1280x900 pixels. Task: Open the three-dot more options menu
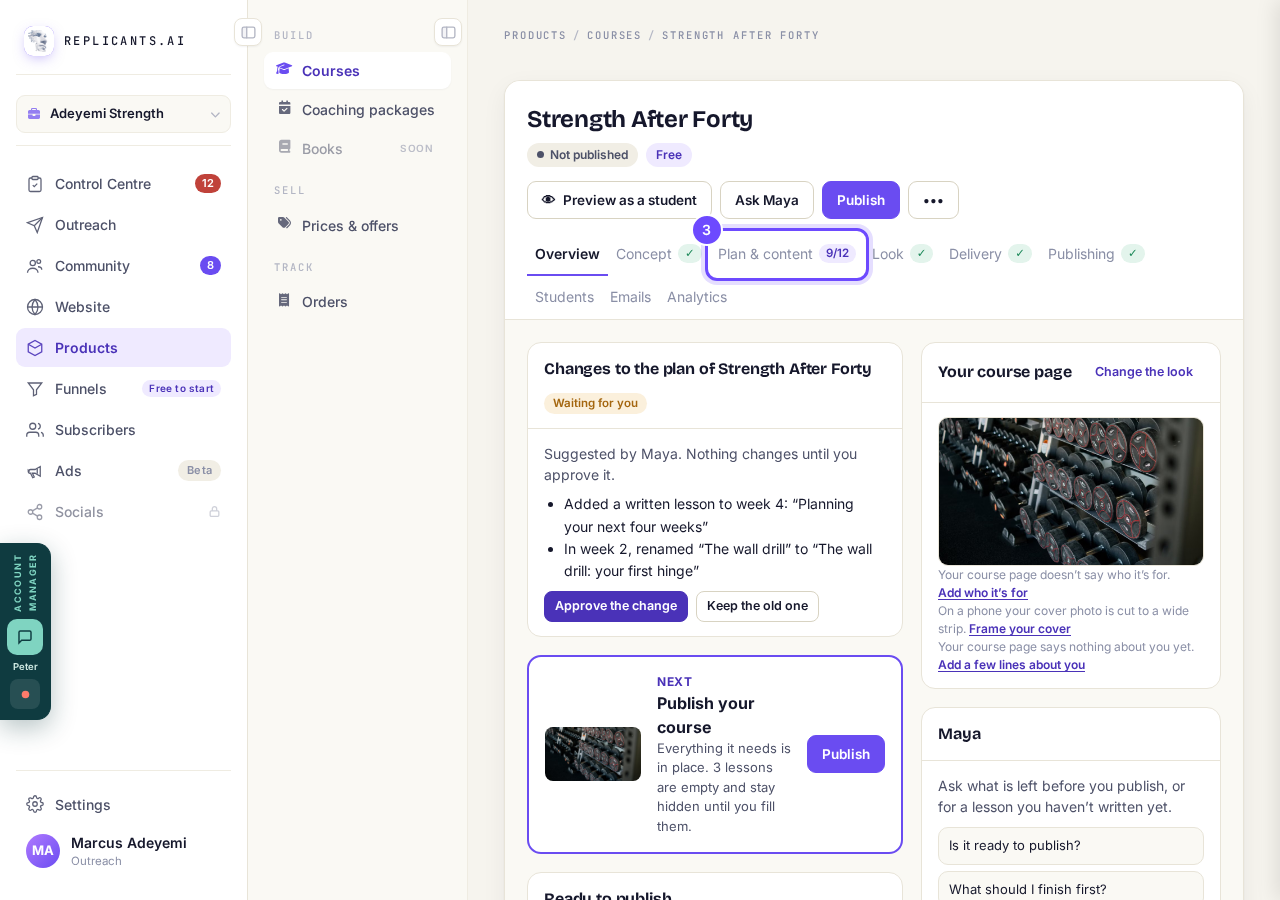tap(933, 200)
